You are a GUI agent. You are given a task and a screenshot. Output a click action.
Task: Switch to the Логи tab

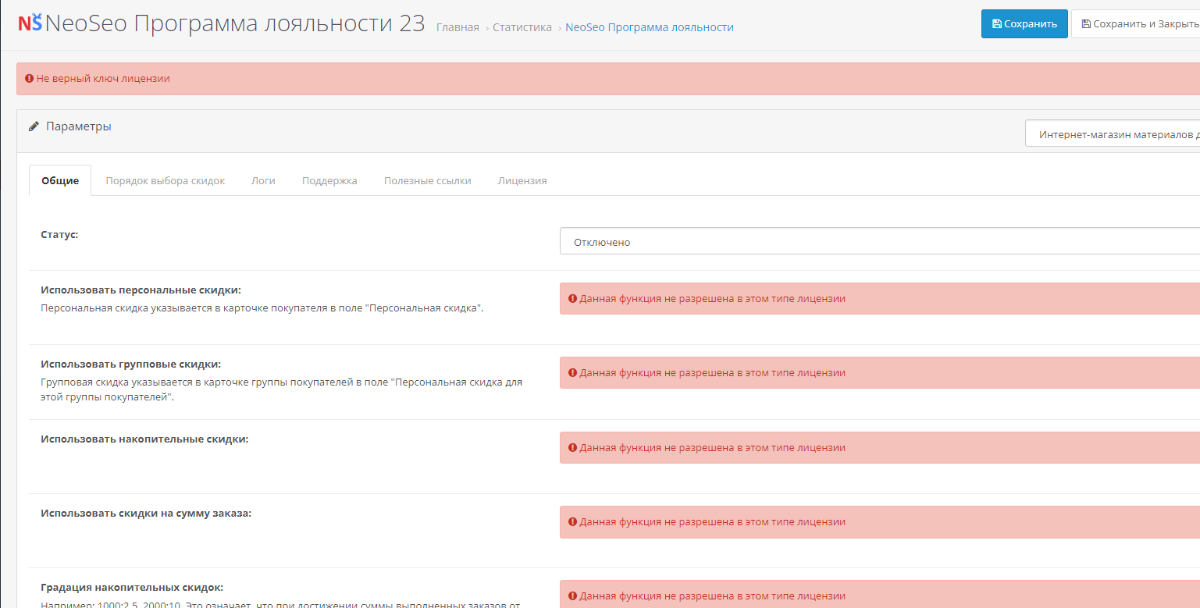coord(263,181)
